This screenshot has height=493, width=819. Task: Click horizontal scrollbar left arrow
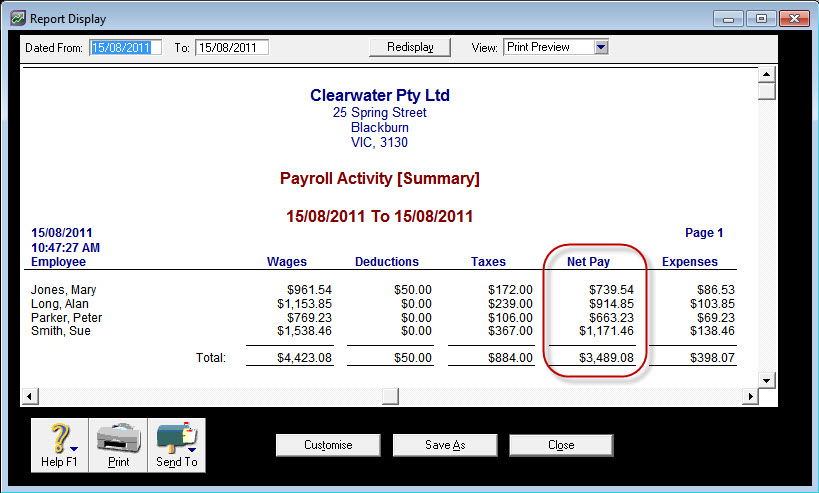[30, 396]
